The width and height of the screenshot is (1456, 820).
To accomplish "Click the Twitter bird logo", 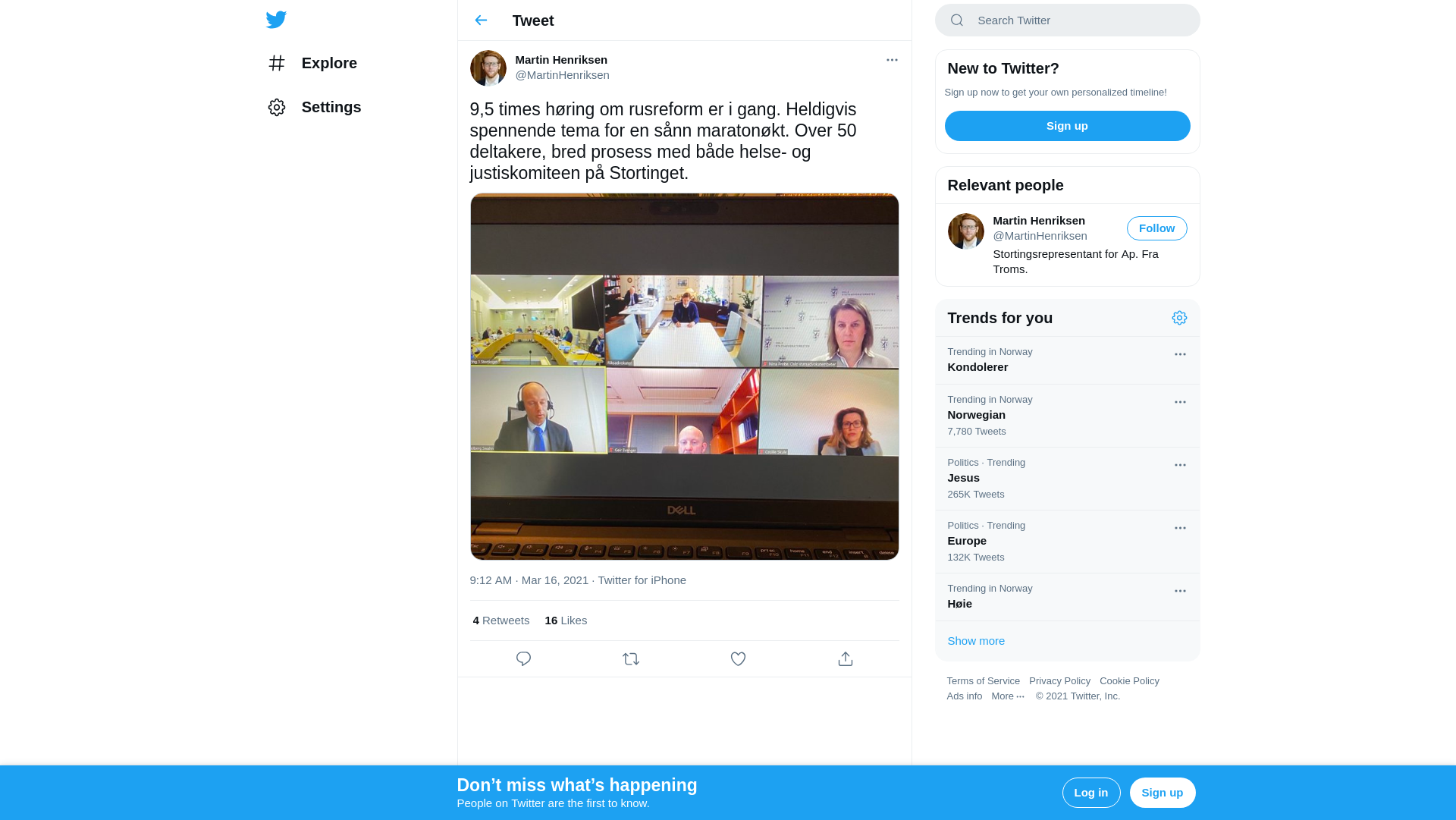I will 276,20.
